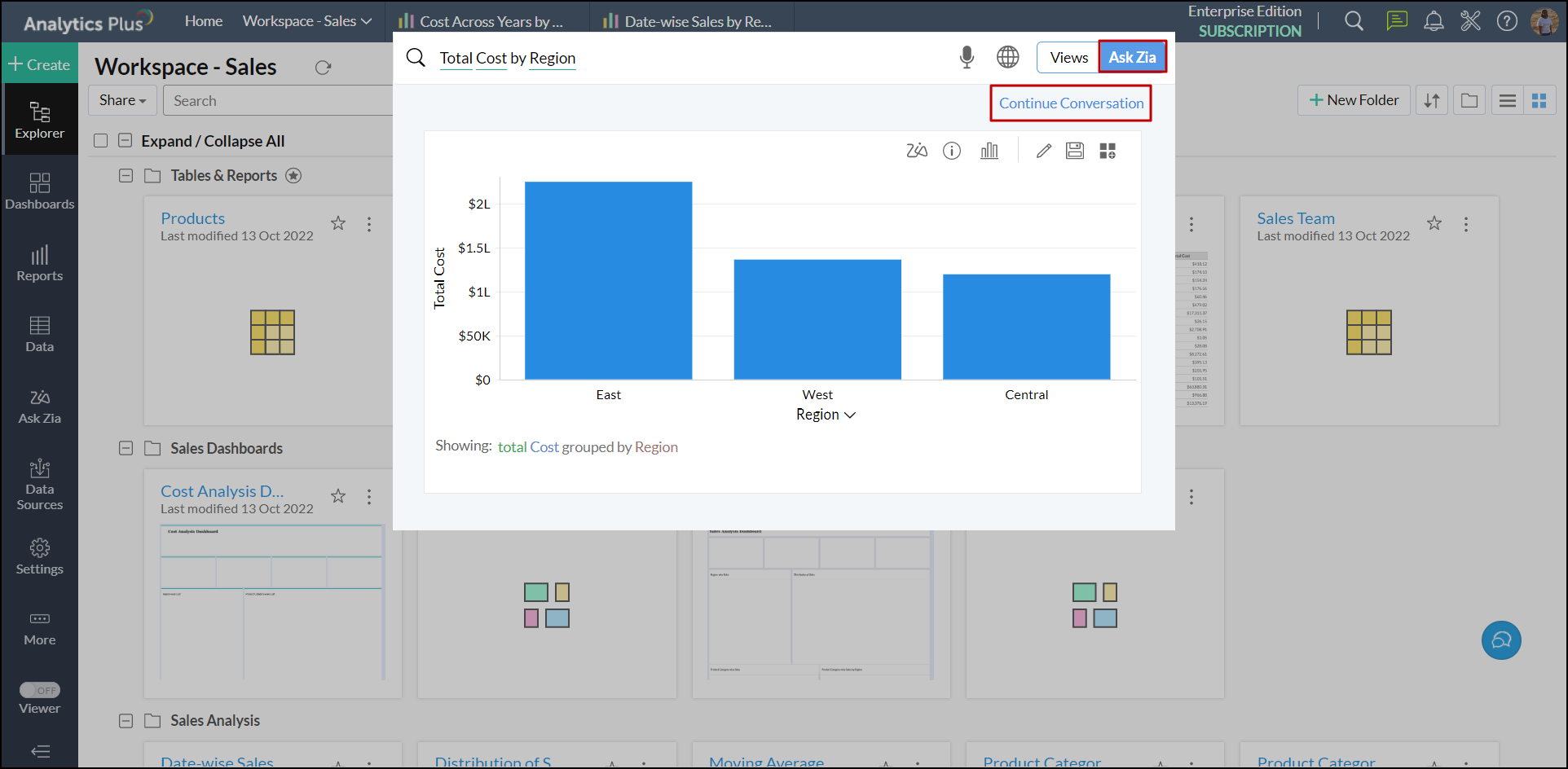Click the New Folder button
This screenshot has height=769, width=1568.
pos(1354,100)
